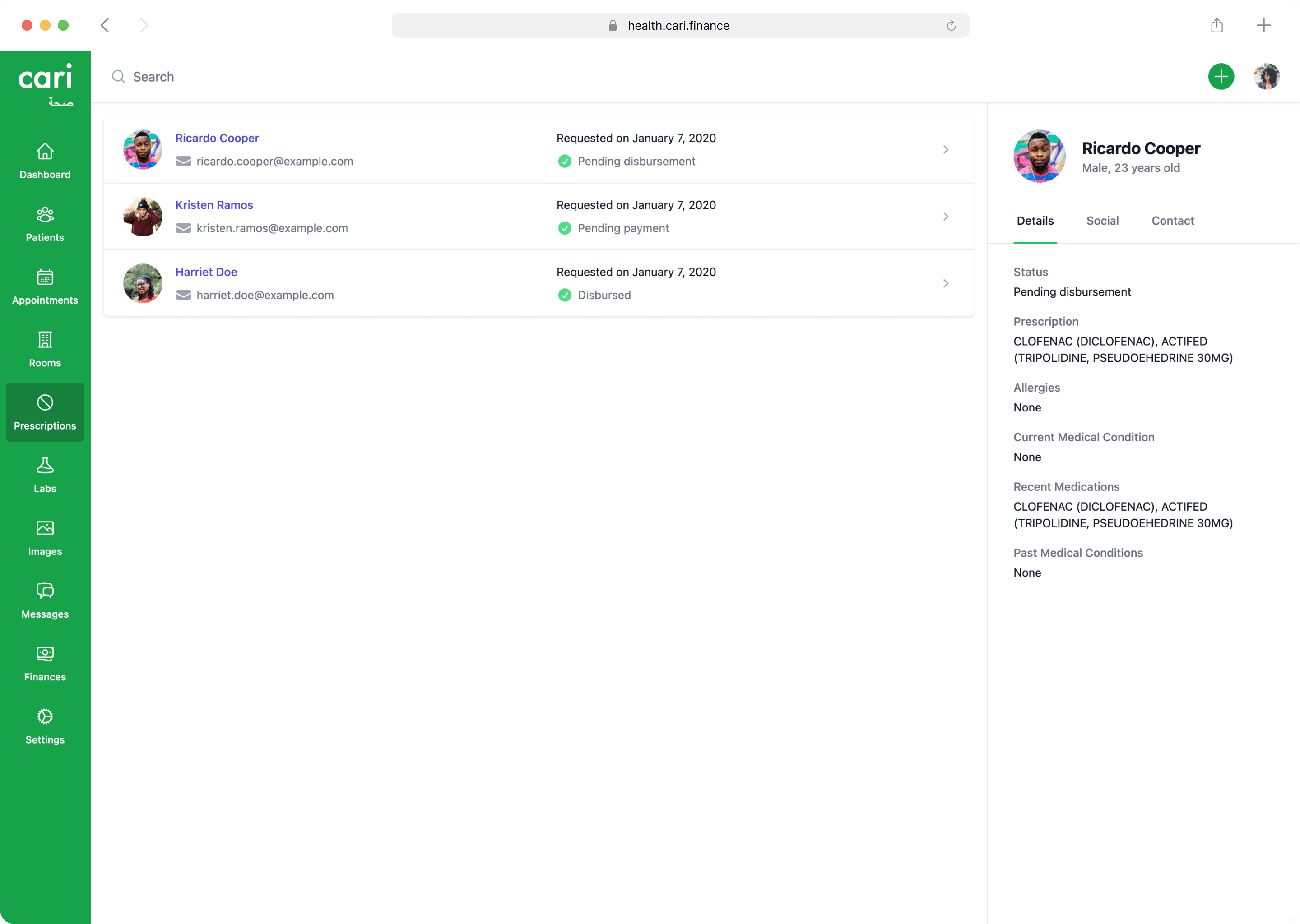Image resolution: width=1300 pixels, height=924 pixels.
Task: Switch to the Contact tab
Action: (1173, 221)
